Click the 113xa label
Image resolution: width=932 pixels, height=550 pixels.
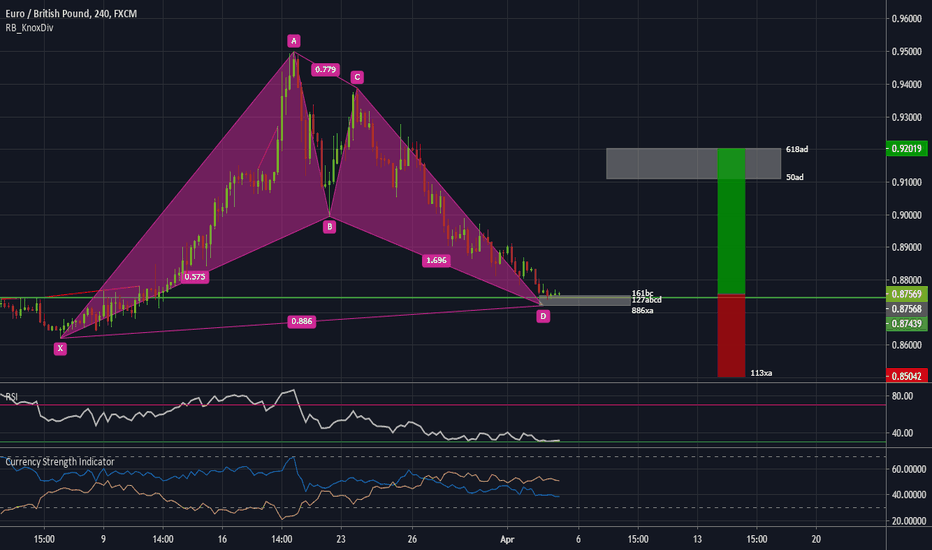[761, 373]
